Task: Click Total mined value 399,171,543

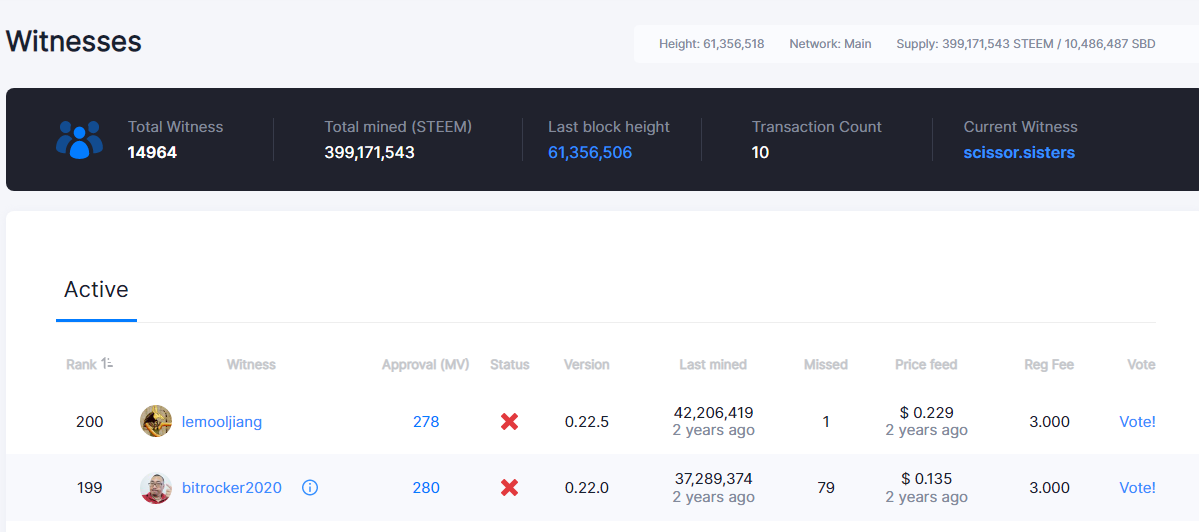Action: coord(369,152)
